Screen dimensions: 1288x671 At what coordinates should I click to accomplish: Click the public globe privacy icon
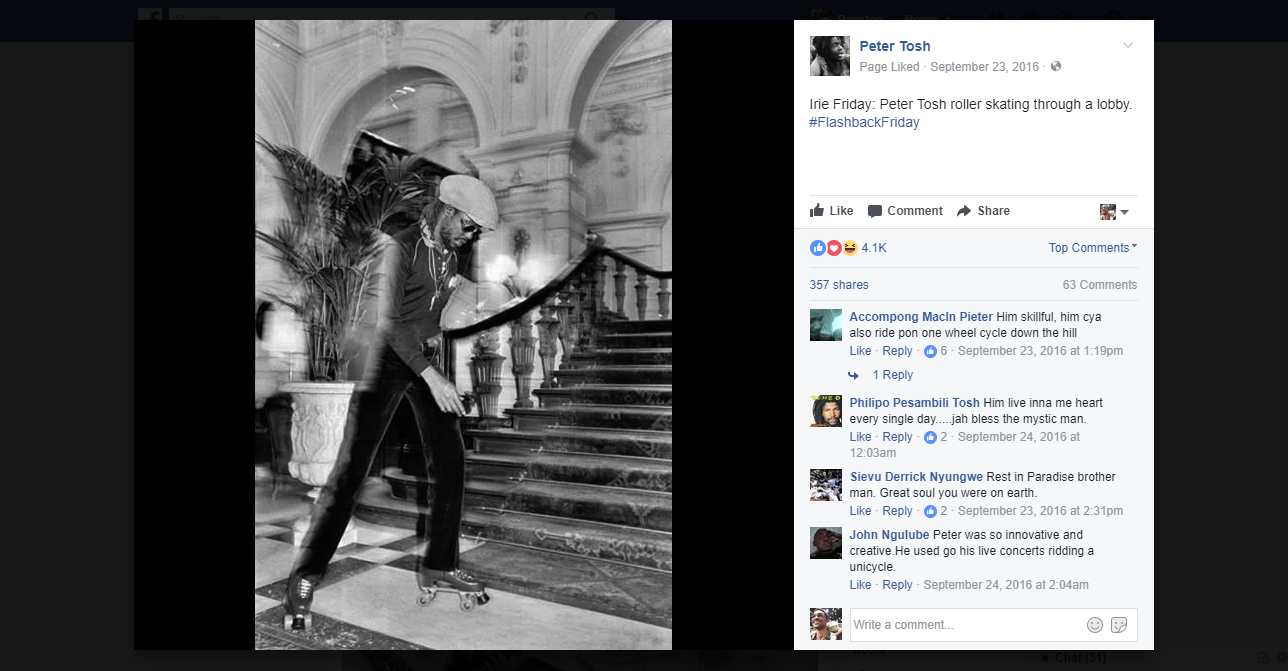[x=1055, y=67]
